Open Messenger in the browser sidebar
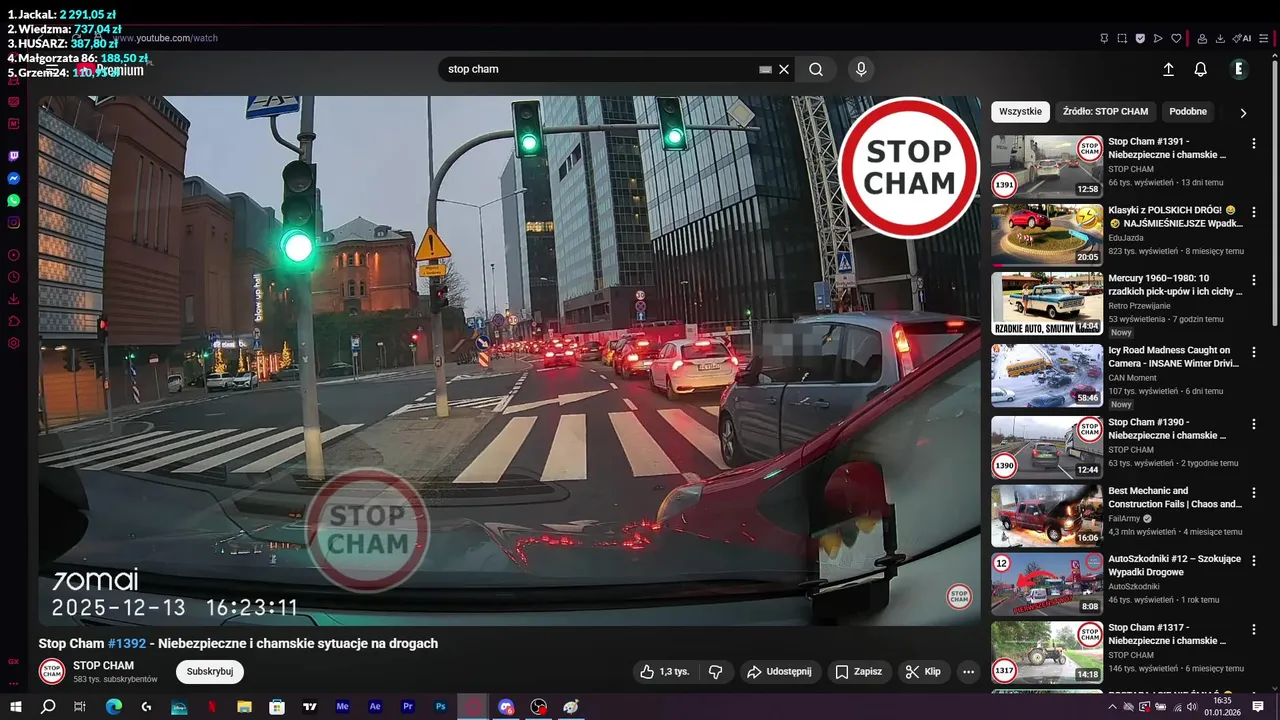Image resolution: width=1280 pixels, height=720 pixels. (x=14, y=178)
